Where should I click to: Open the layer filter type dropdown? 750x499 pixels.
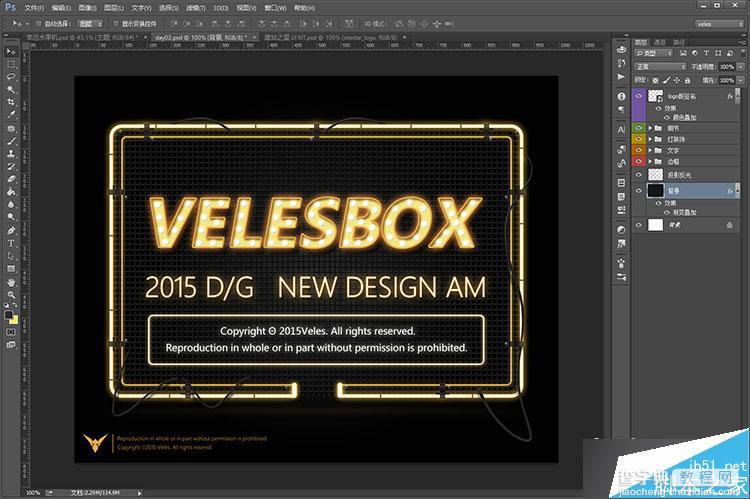(654, 53)
